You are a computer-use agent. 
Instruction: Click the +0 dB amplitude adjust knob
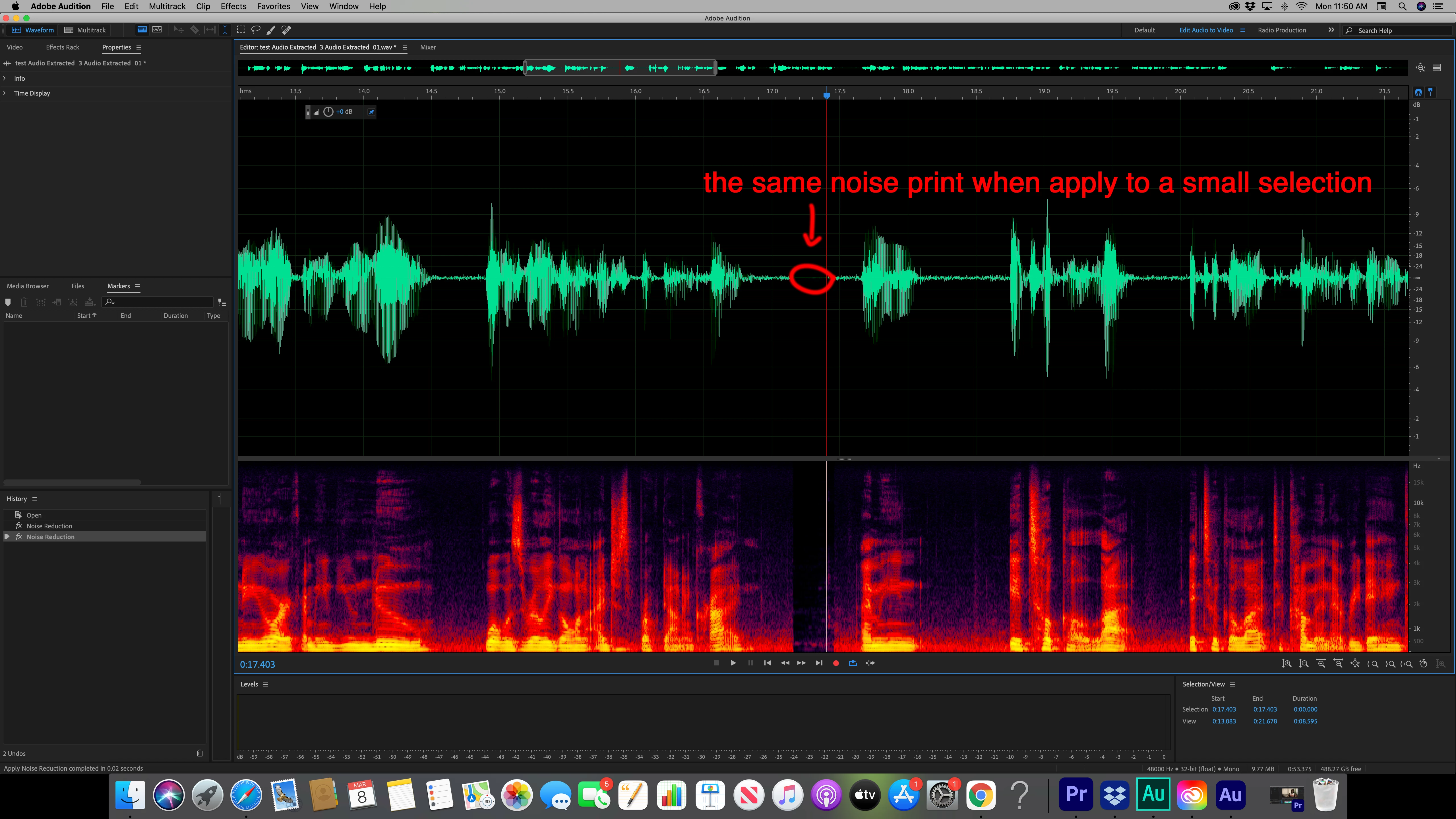[x=328, y=112]
